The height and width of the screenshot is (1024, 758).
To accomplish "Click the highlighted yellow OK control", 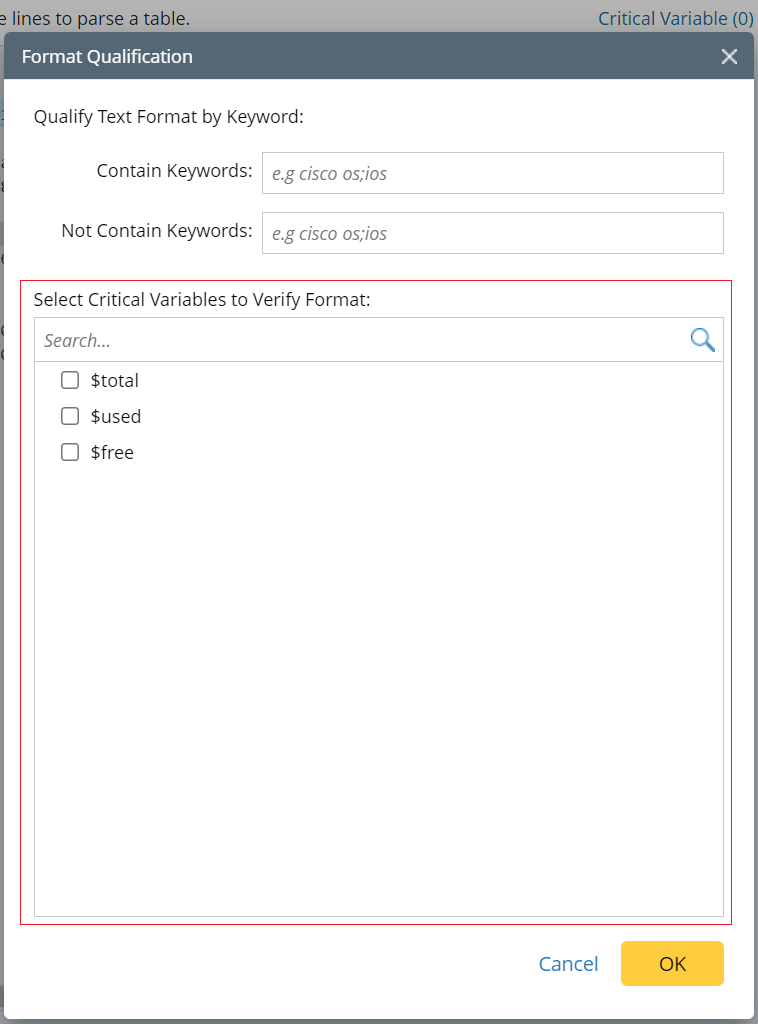I will [x=672, y=963].
